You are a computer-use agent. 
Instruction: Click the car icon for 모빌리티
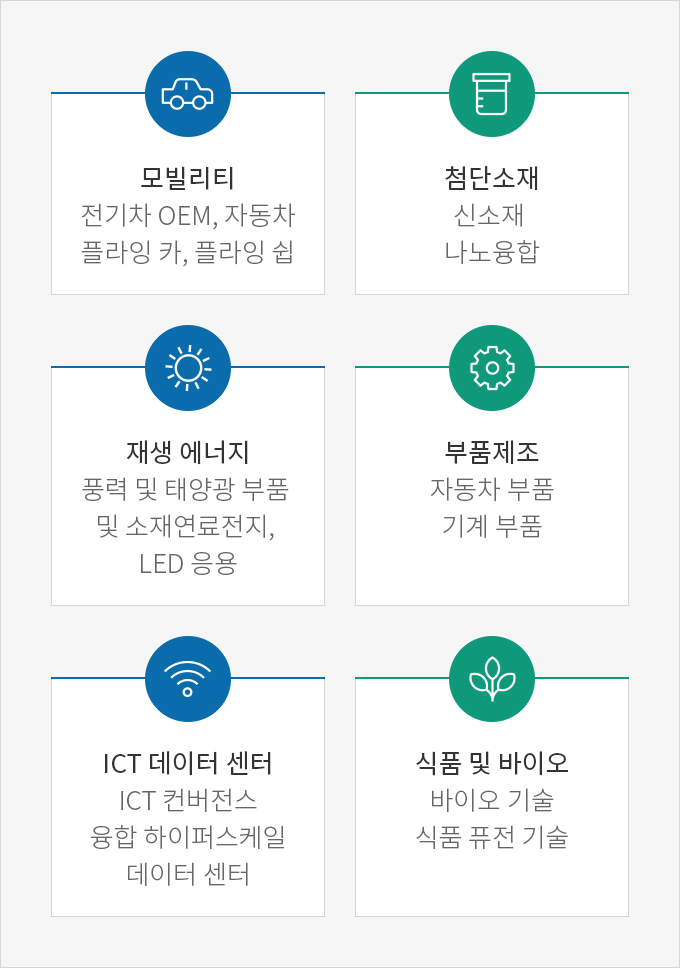coord(188,94)
